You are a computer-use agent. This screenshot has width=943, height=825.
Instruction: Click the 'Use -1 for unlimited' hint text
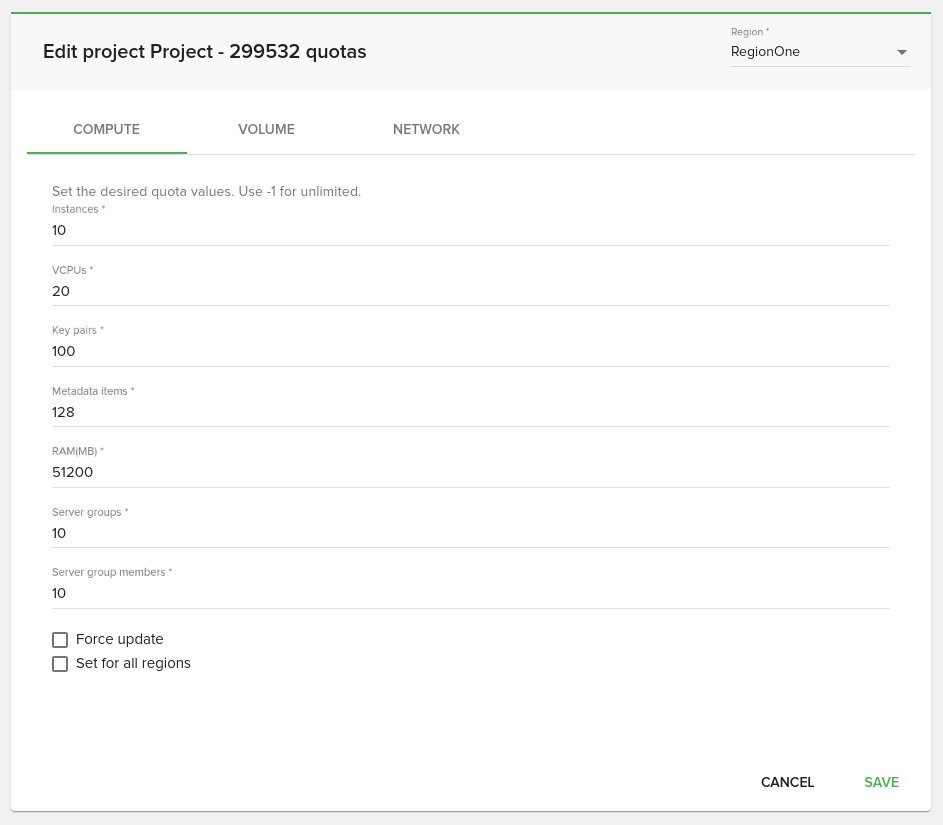(299, 191)
